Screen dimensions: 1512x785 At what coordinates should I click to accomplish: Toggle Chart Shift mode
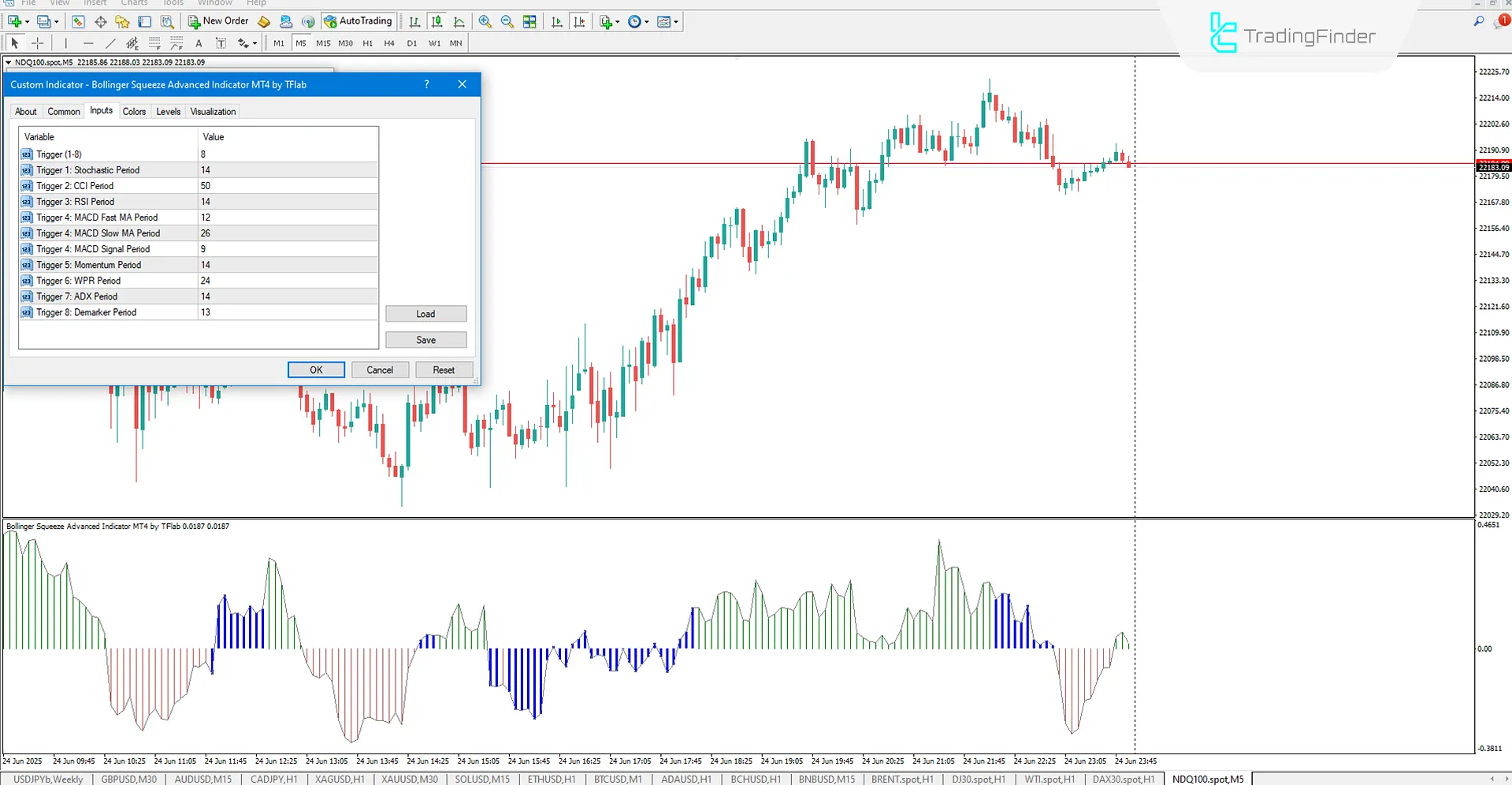(580, 21)
